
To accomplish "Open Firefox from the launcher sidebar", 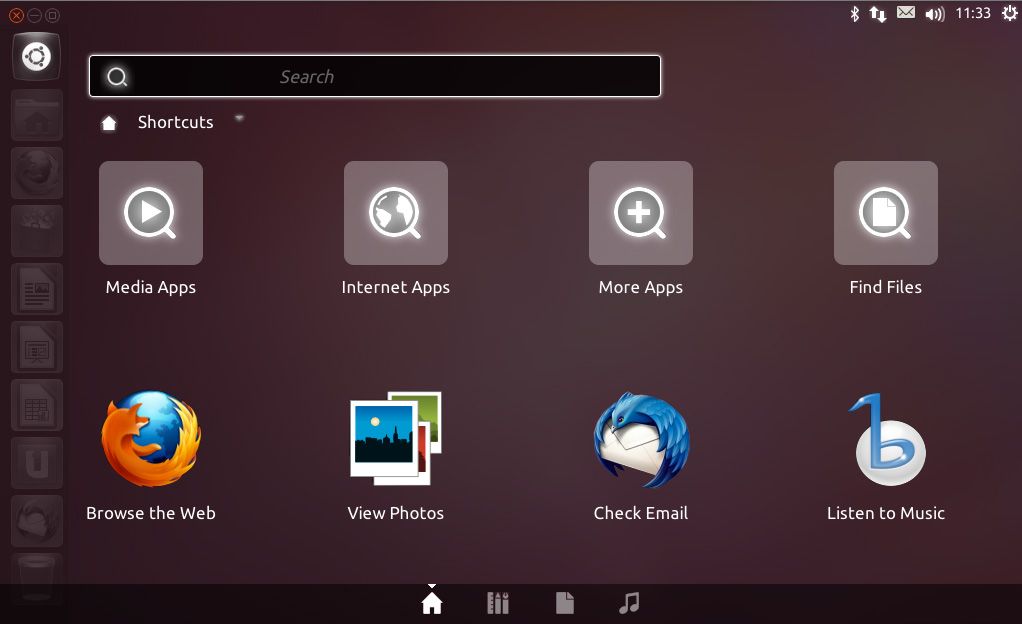I will 36,173.
